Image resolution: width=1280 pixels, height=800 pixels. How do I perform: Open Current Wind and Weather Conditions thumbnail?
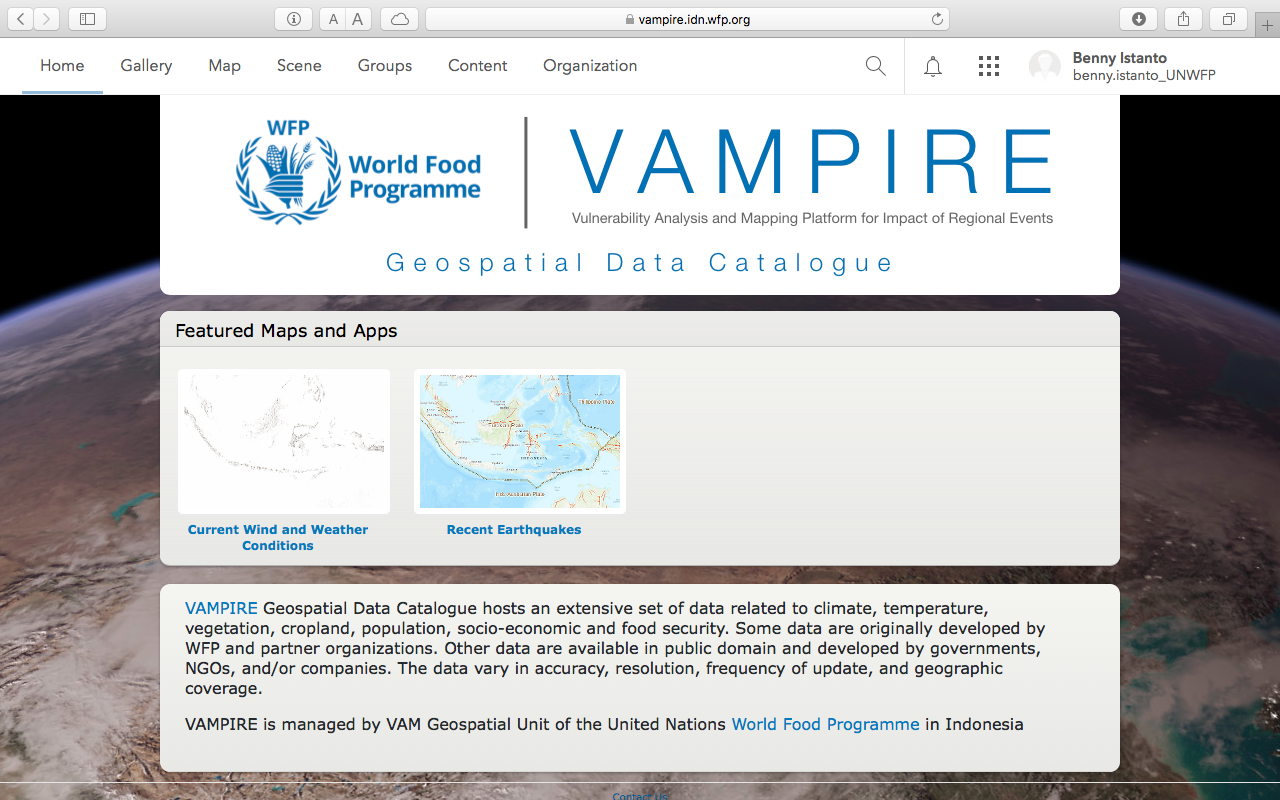tap(284, 441)
